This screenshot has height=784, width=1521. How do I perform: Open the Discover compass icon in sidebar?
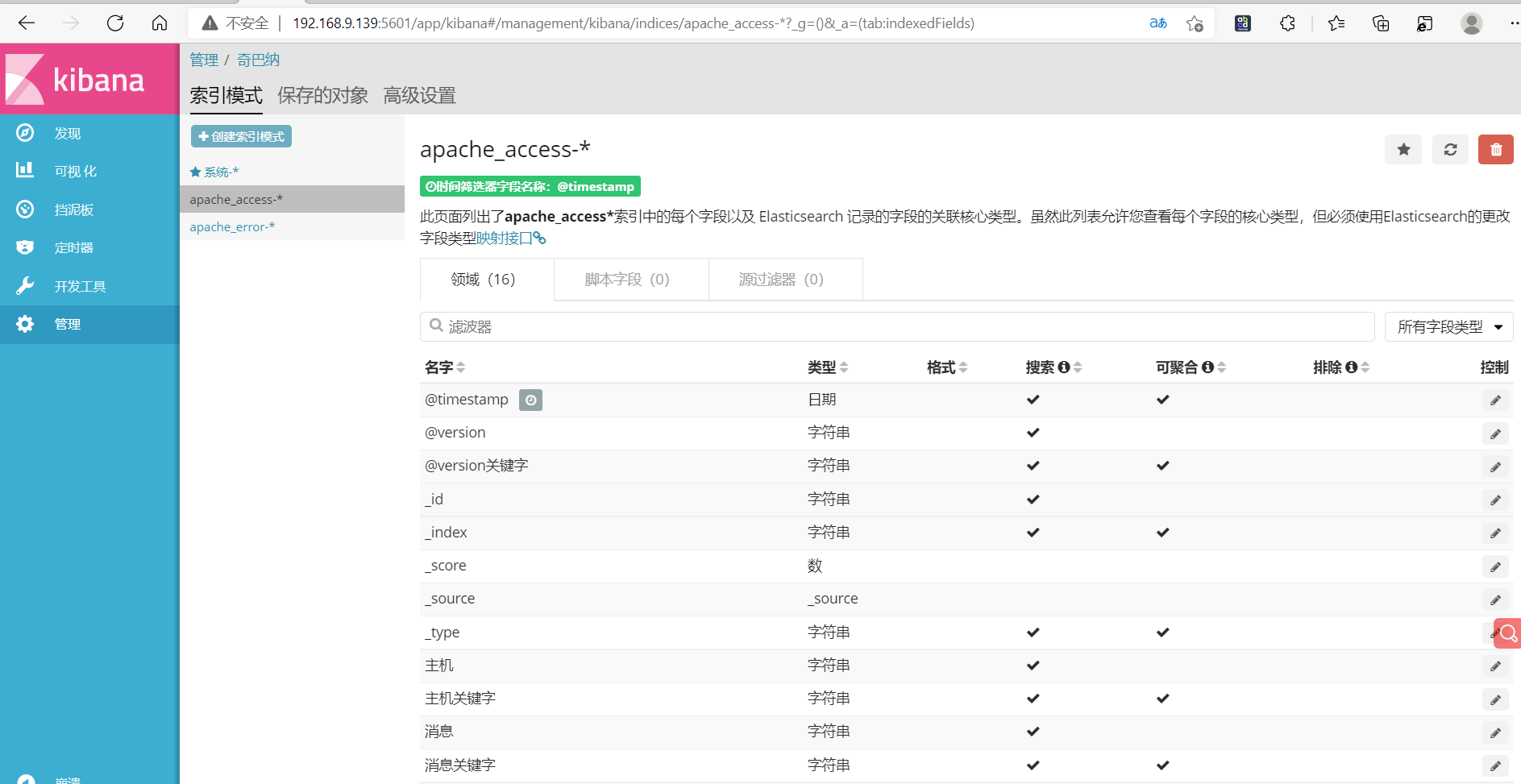click(x=25, y=133)
